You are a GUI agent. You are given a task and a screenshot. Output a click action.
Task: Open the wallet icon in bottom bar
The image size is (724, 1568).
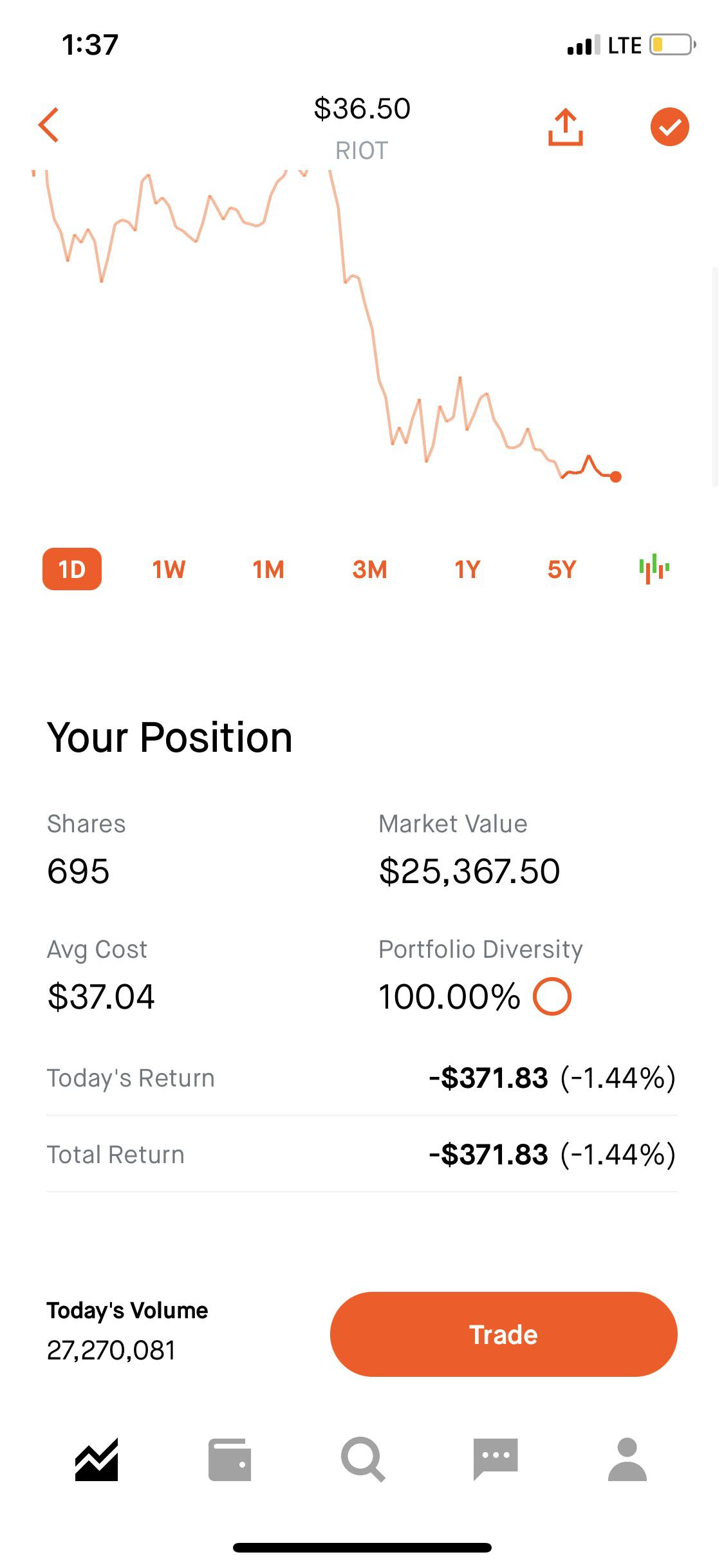click(230, 1460)
